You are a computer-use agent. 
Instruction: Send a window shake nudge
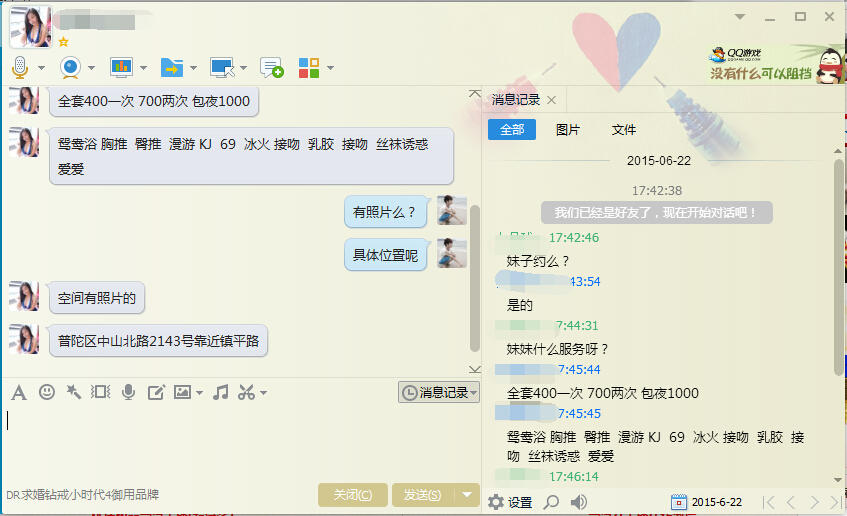(x=100, y=392)
